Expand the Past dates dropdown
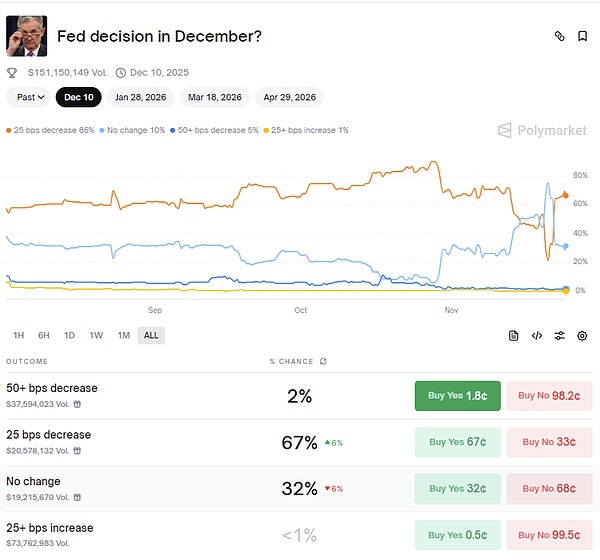 [27, 97]
